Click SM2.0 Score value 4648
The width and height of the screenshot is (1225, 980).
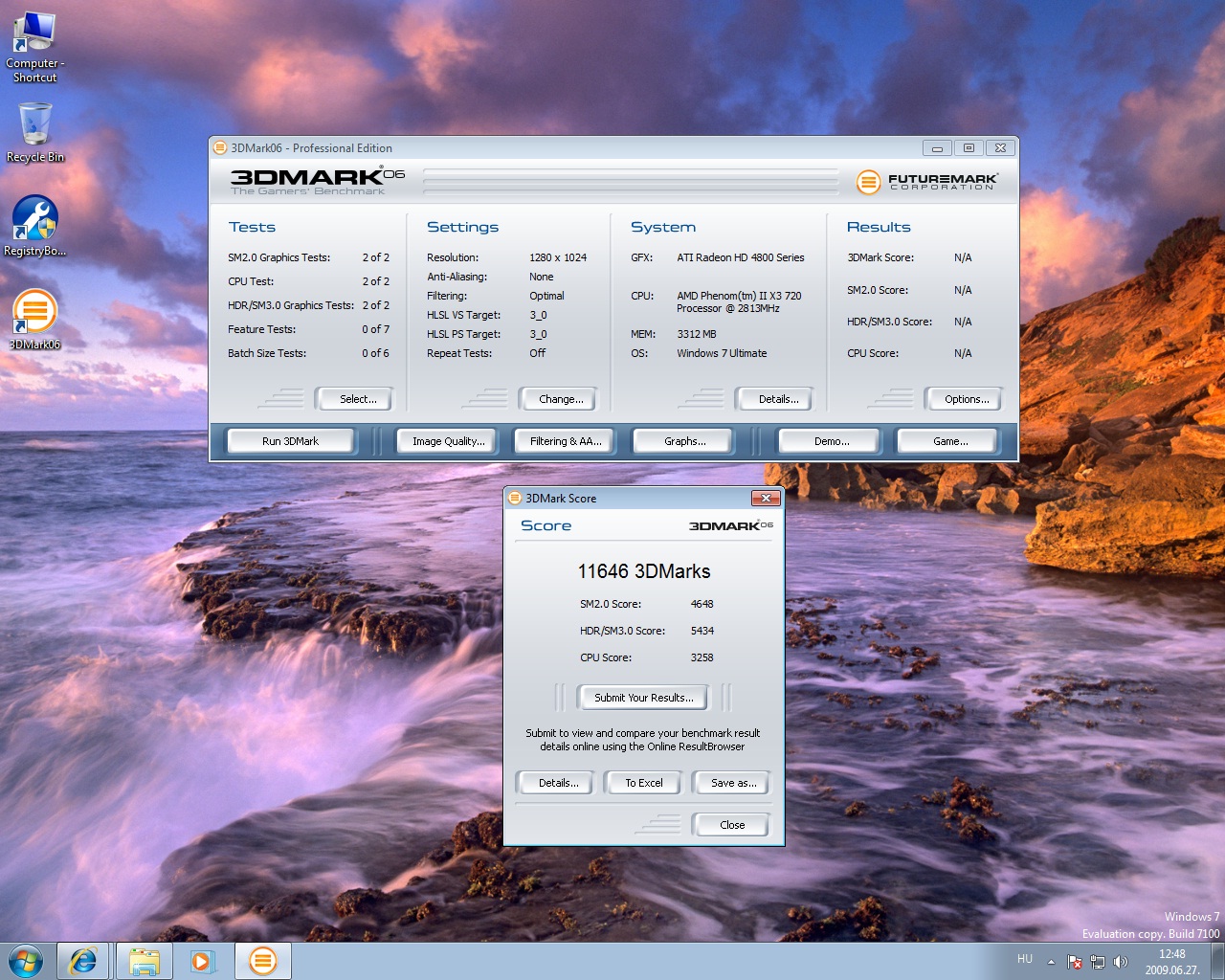click(702, 604)
